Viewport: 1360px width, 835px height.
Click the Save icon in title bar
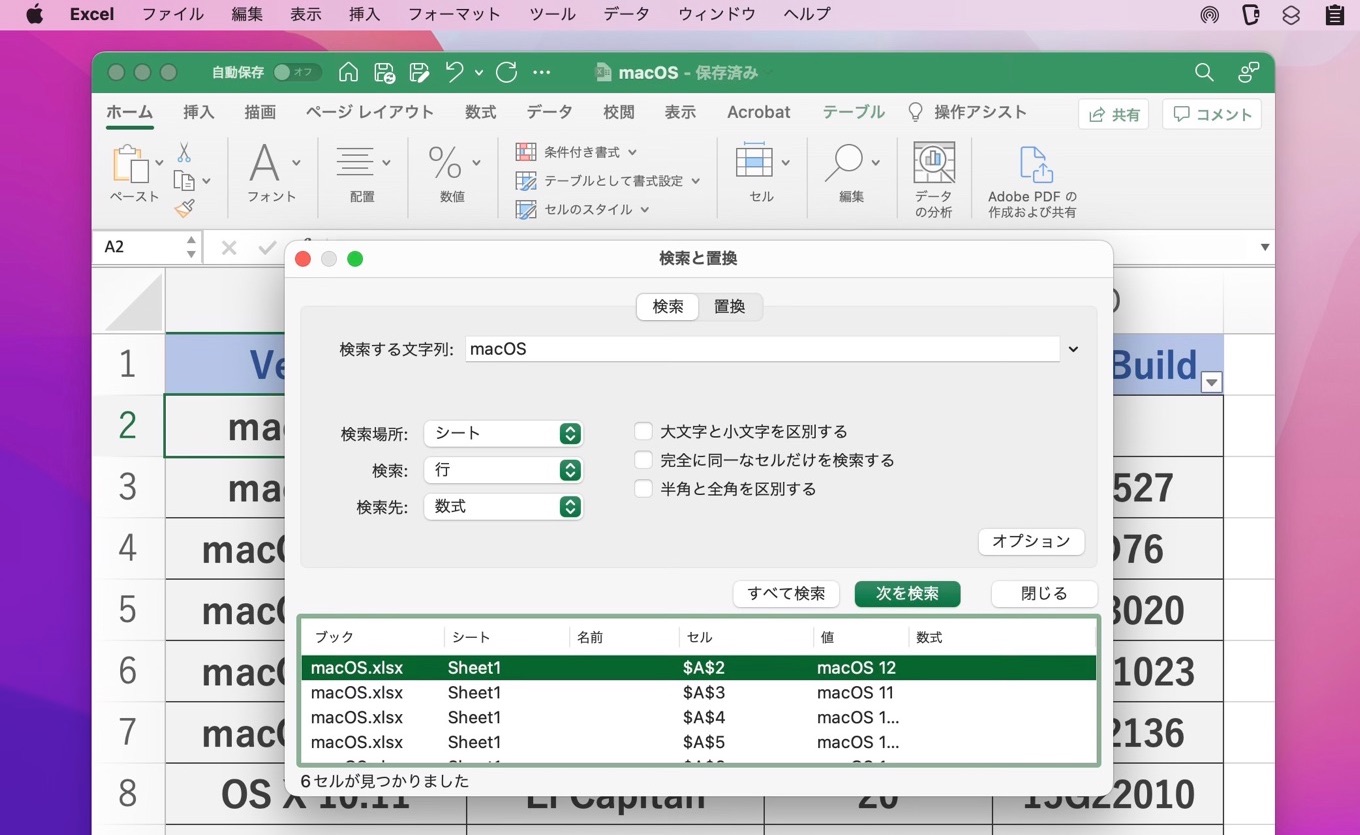tap(384, 72)
